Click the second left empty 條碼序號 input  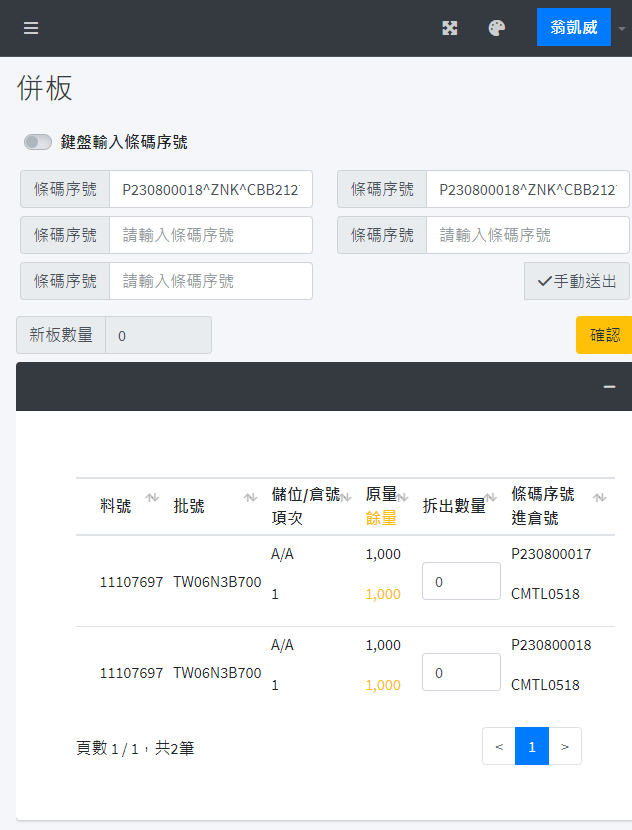211,235
